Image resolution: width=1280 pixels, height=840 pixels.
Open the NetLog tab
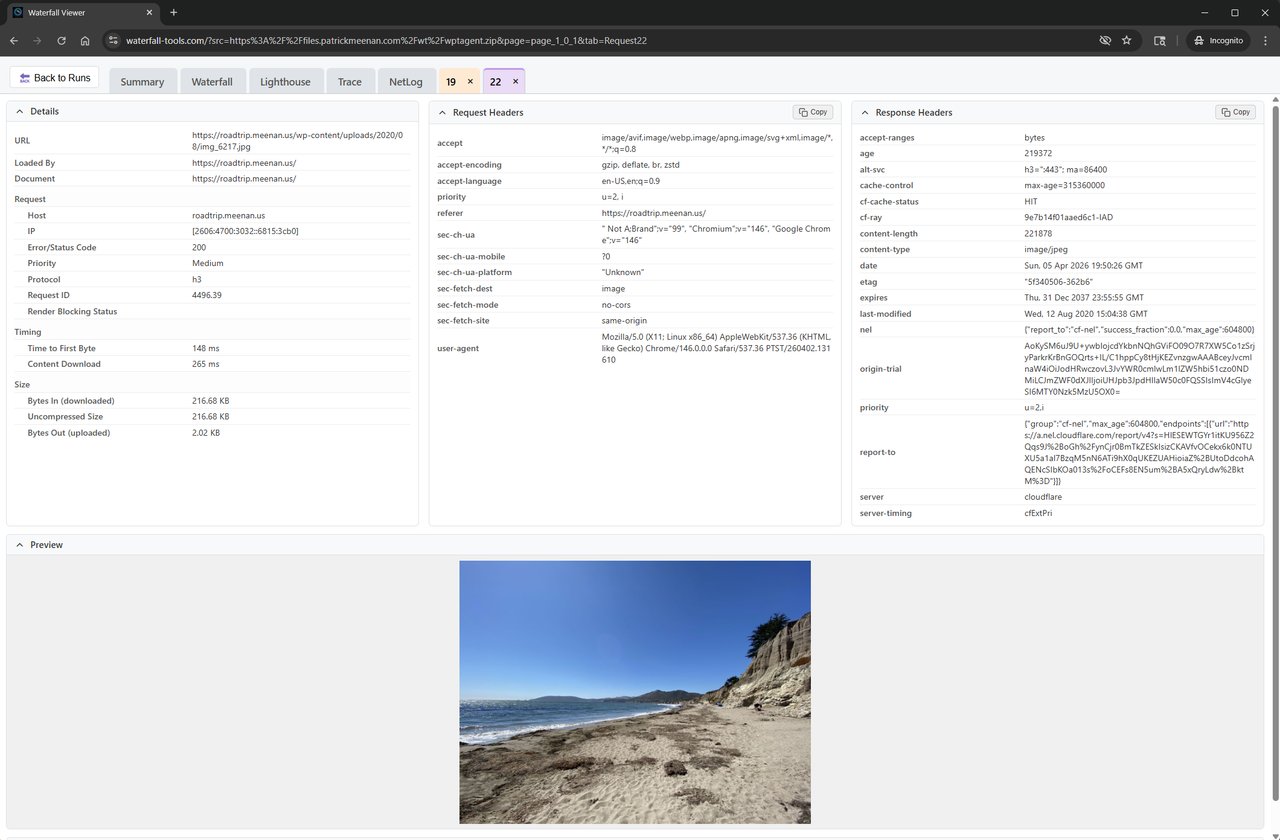click(x=406, y=82)
